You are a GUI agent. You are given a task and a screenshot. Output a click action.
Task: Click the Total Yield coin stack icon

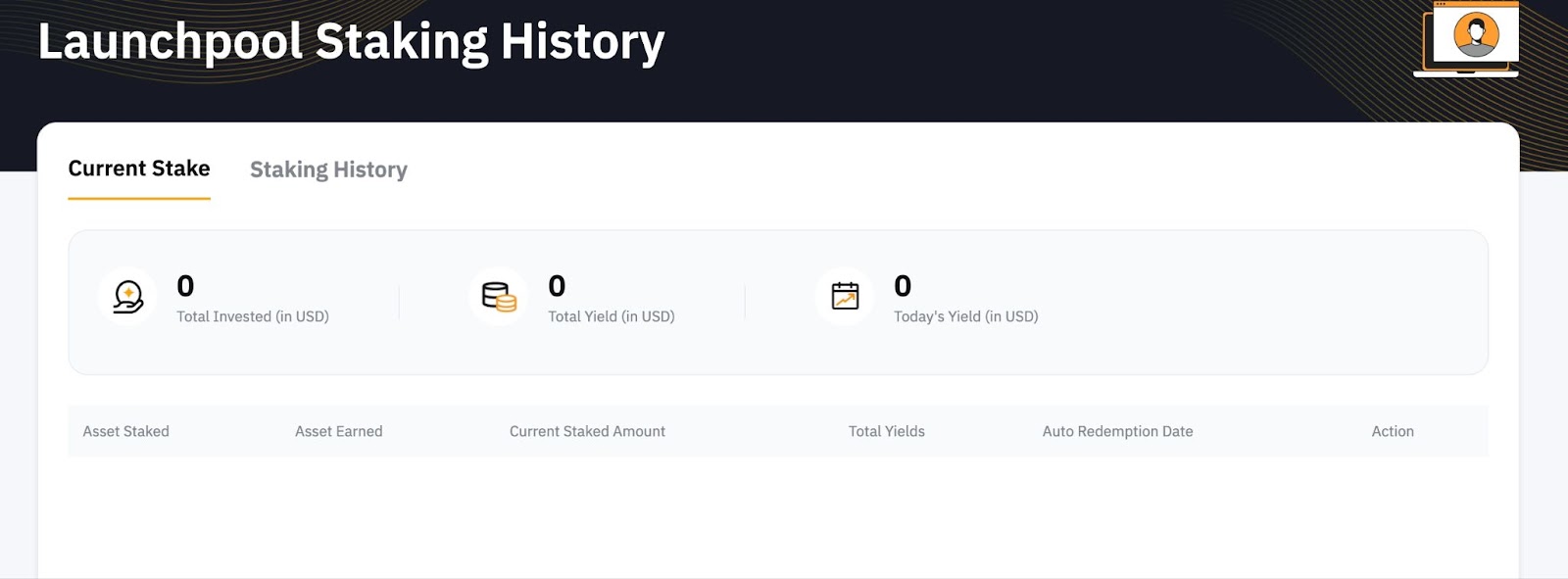click(x=499, y=296)
